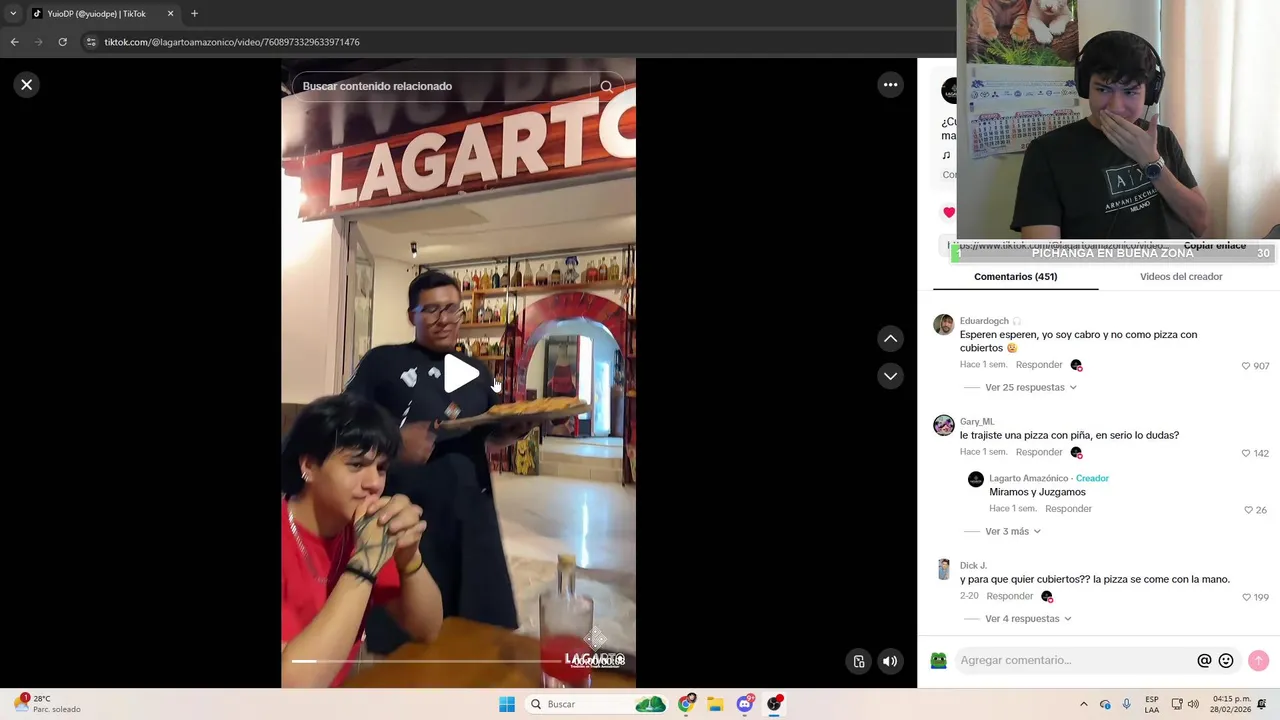
Task: Open File Explorer from the taskbar
Action: 715,704
